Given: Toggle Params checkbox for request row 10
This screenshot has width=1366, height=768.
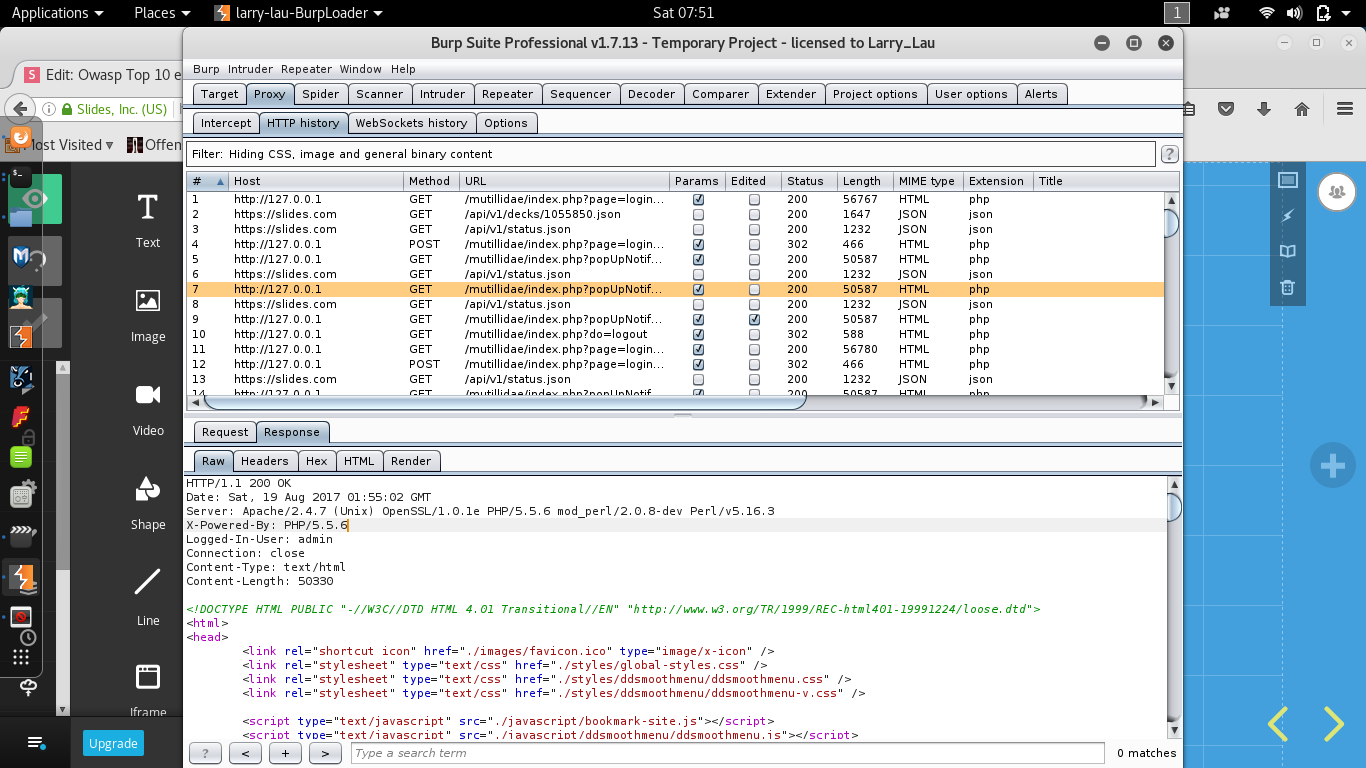Looking at the screenshot, I should click(698, 334).
